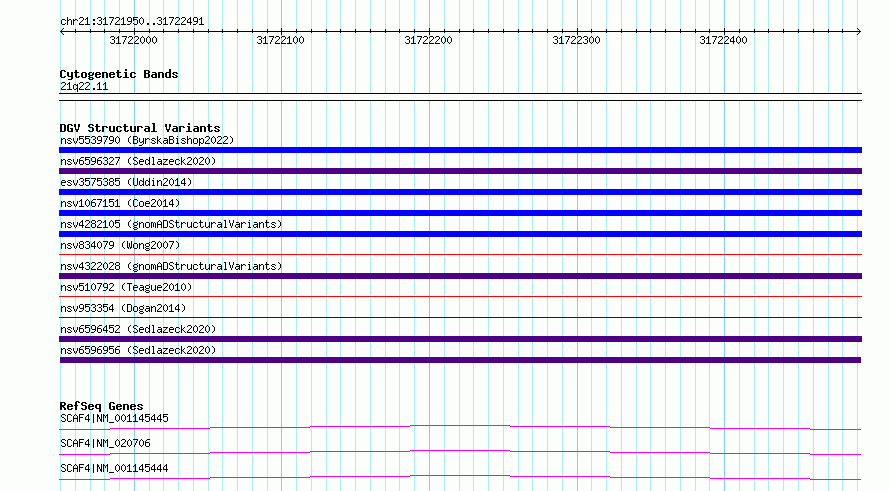Click the thin blue line under nsv953354
890x491 pixels.
click(460, 317)
